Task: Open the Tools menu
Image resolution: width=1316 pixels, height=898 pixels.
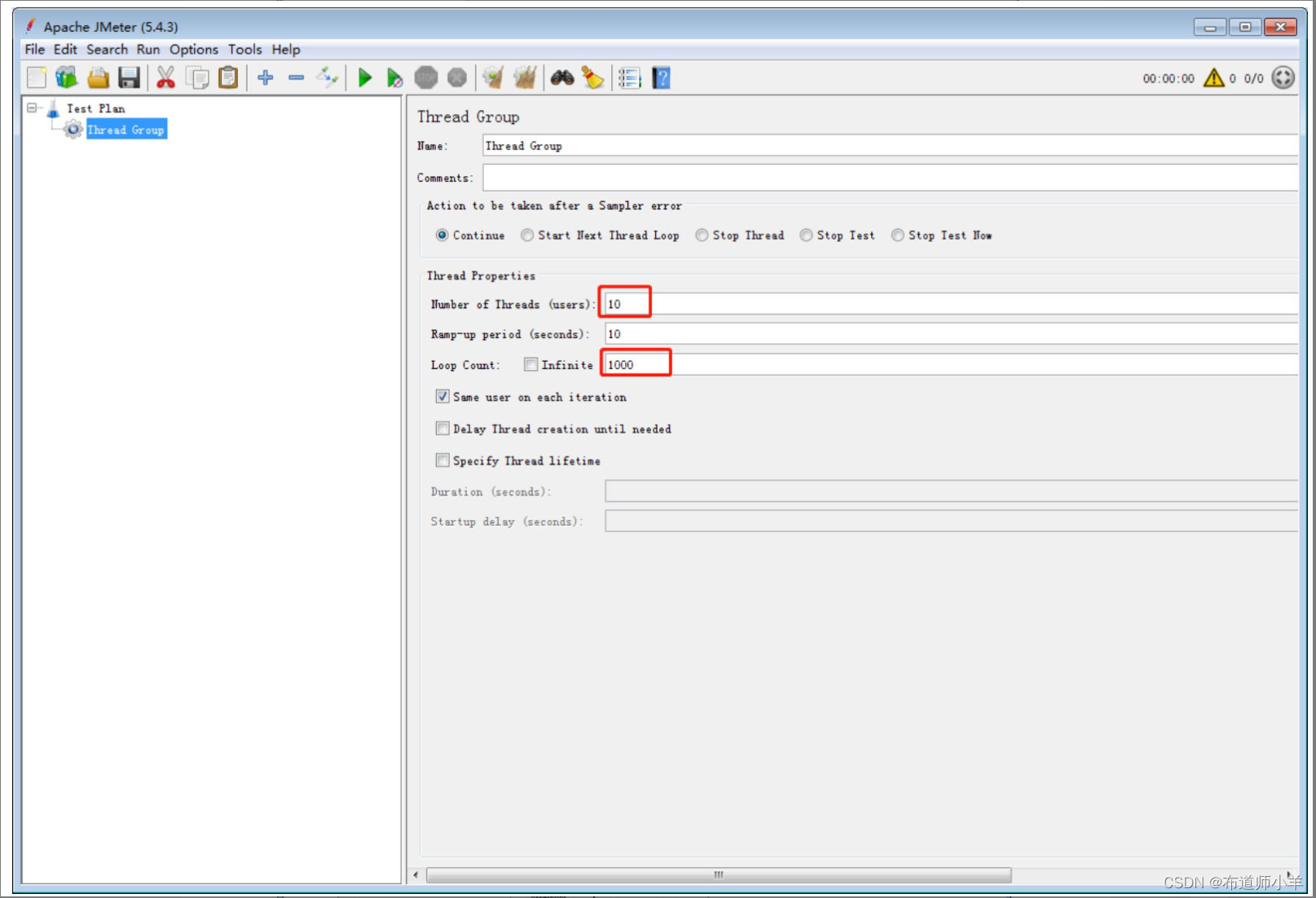Action: [x=244, y=50]
